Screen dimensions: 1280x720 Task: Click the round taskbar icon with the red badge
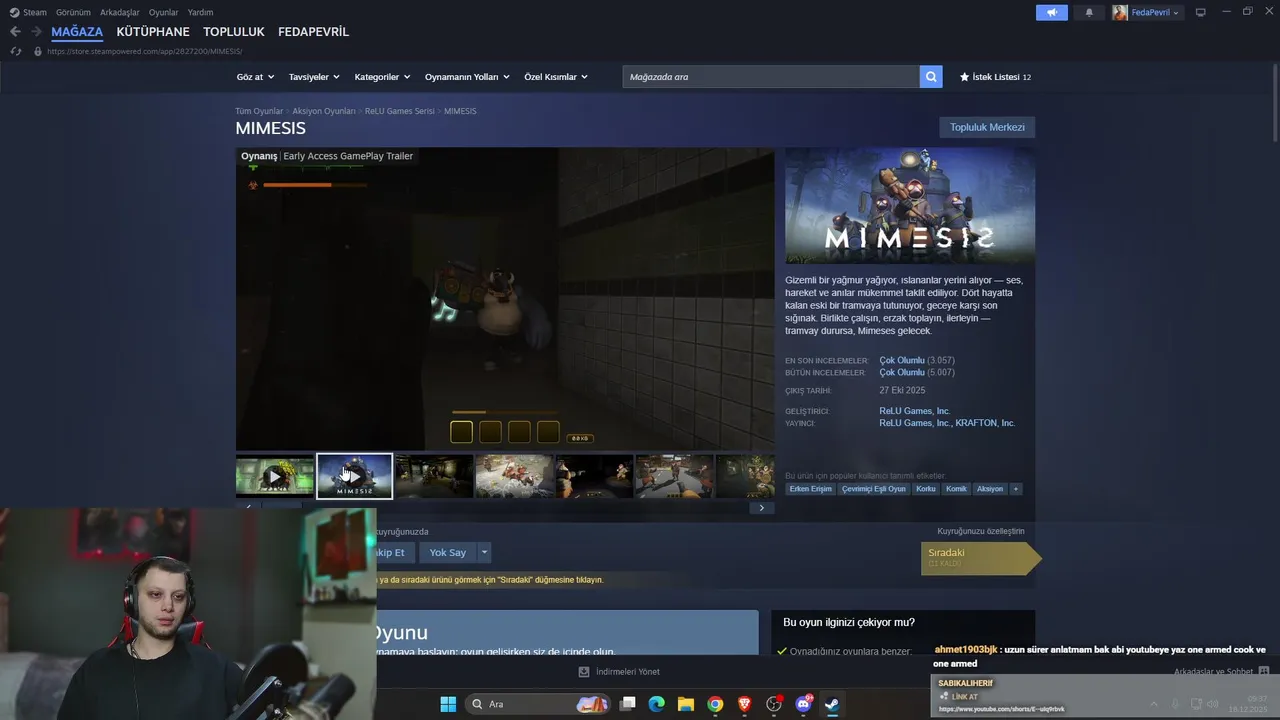[774, 704]
